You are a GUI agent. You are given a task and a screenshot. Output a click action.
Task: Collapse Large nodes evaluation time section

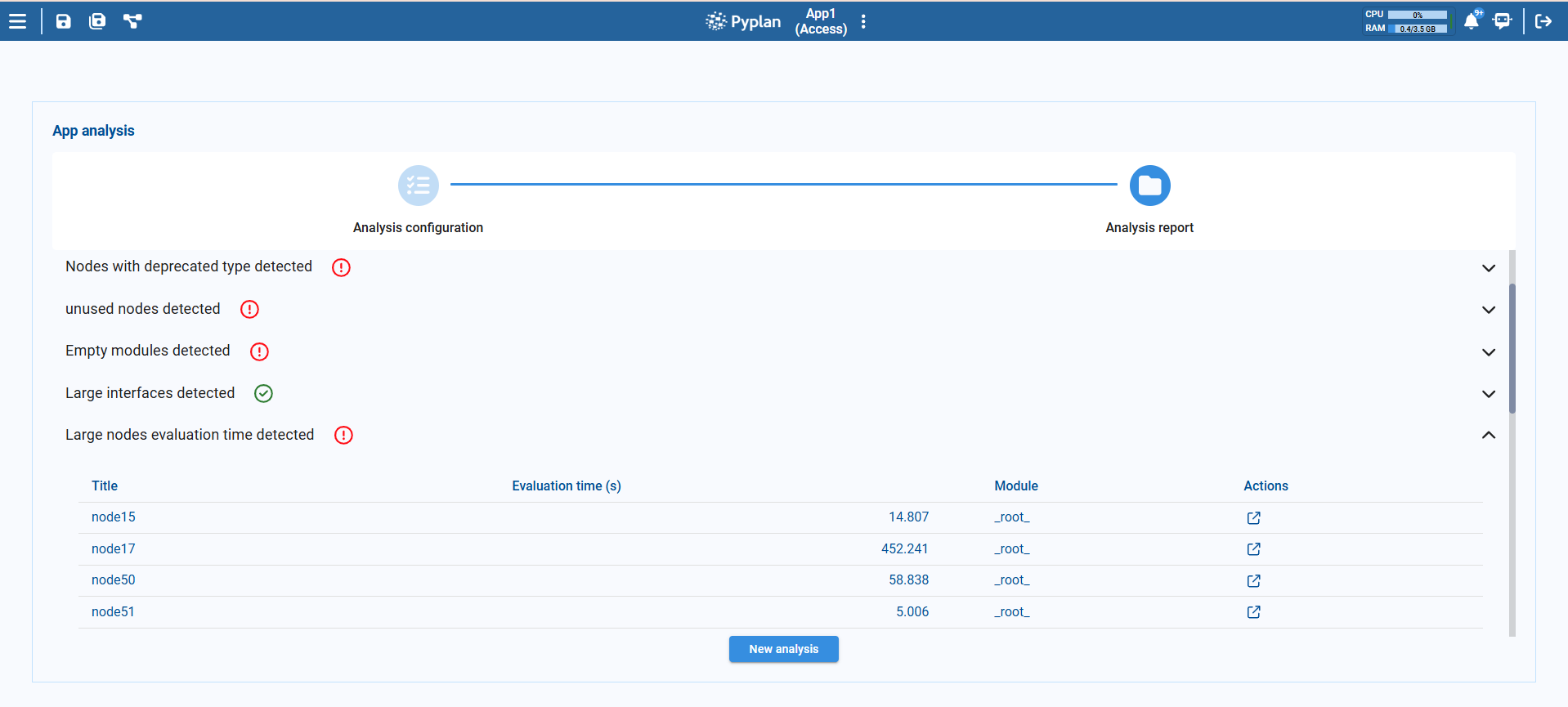pyautogui.click(x=1488, y=436)
